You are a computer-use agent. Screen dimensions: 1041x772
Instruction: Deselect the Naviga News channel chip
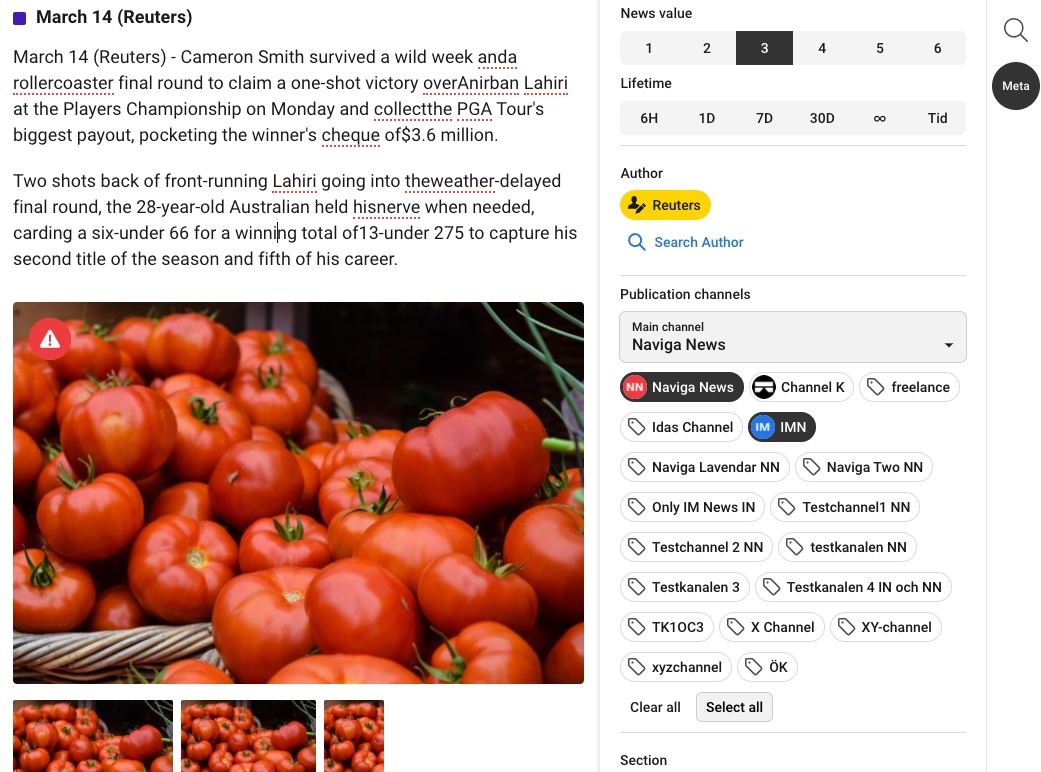pos(682,387)
